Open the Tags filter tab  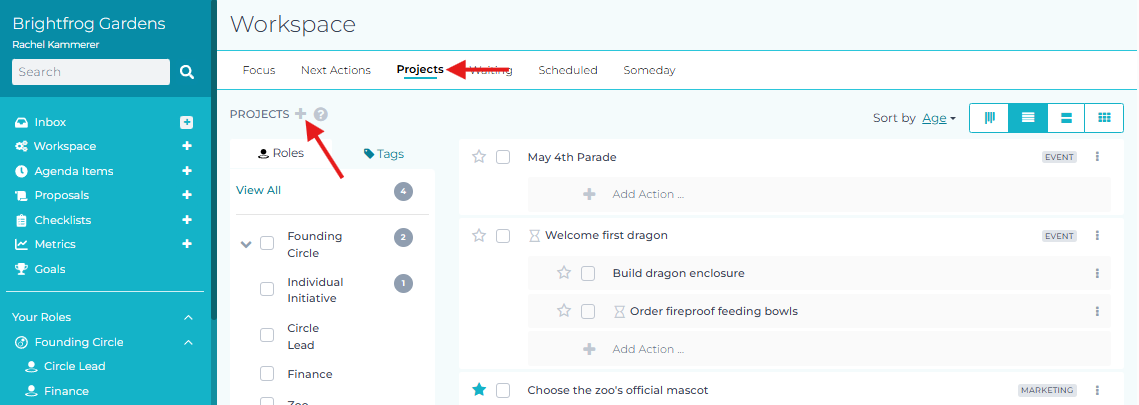point(384,154)
